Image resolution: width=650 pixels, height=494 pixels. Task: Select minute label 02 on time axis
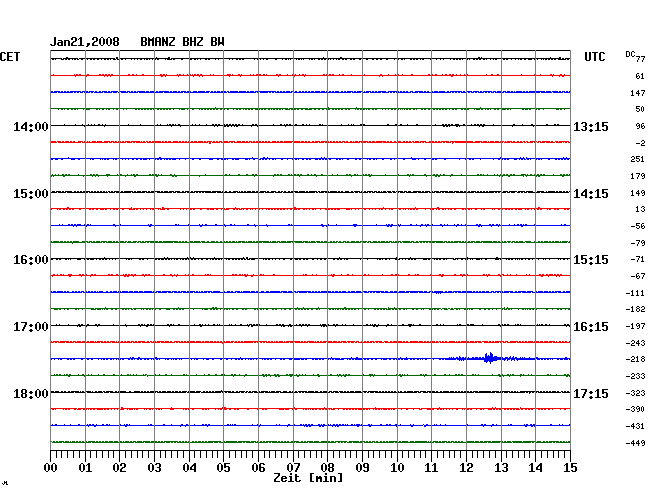(119, 468)
